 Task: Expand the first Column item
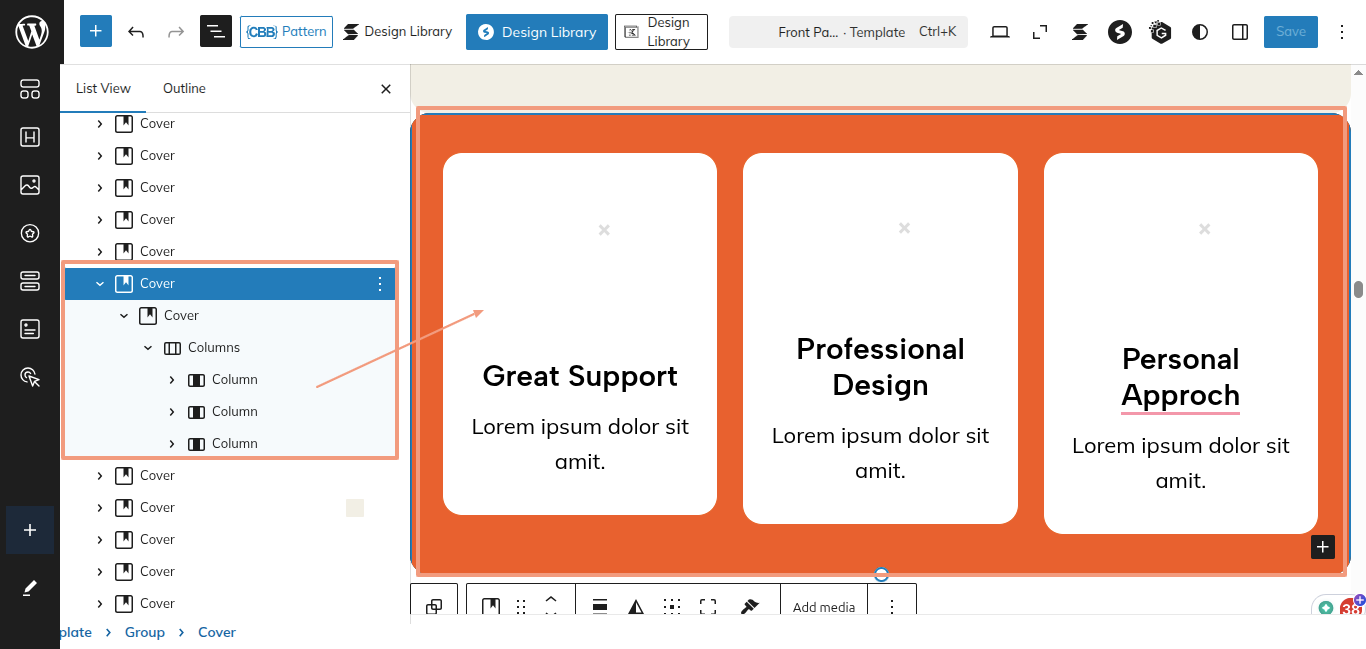click(x=172, y=380)
